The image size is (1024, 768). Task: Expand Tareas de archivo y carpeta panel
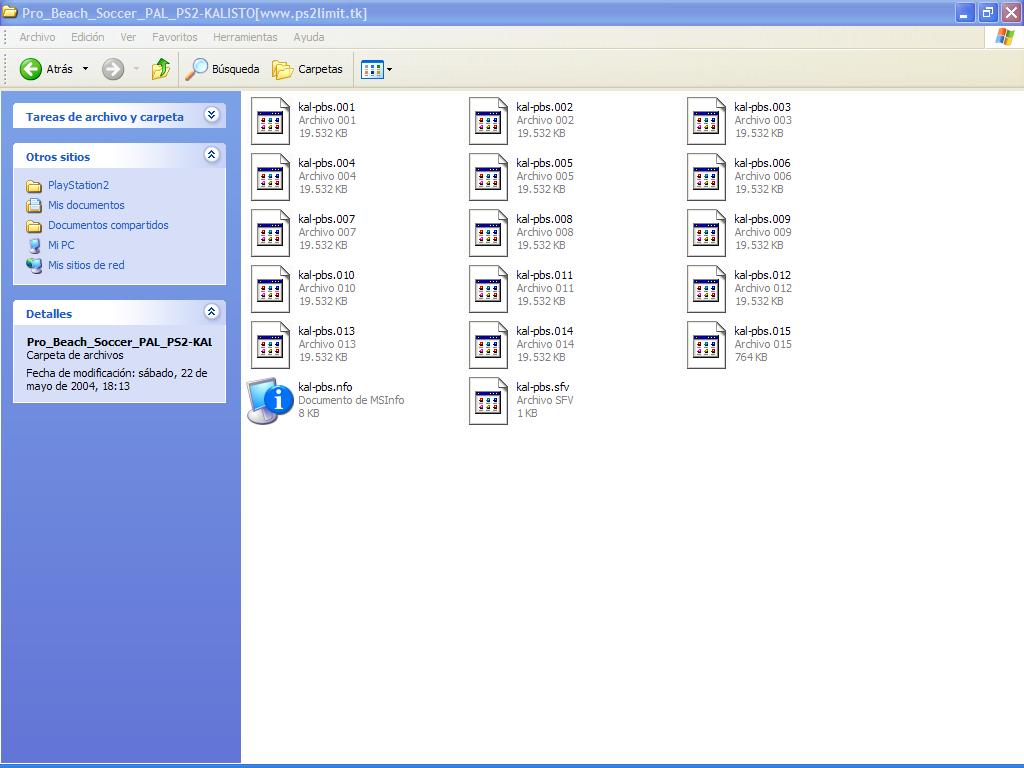click(x=211, y=115)
